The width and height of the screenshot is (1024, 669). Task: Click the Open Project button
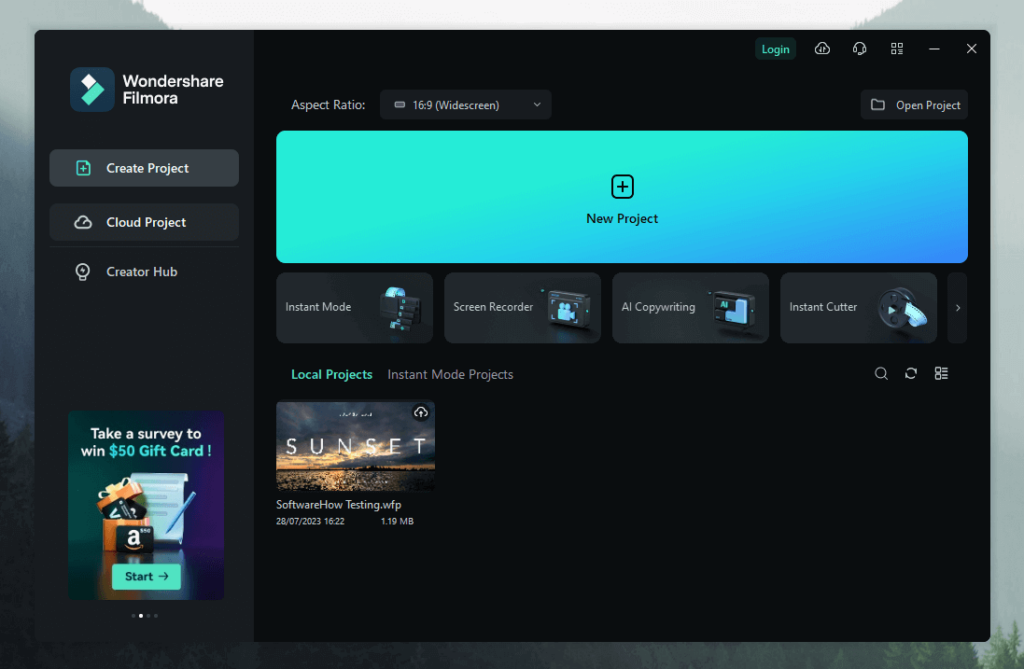(x=914, y=105)
